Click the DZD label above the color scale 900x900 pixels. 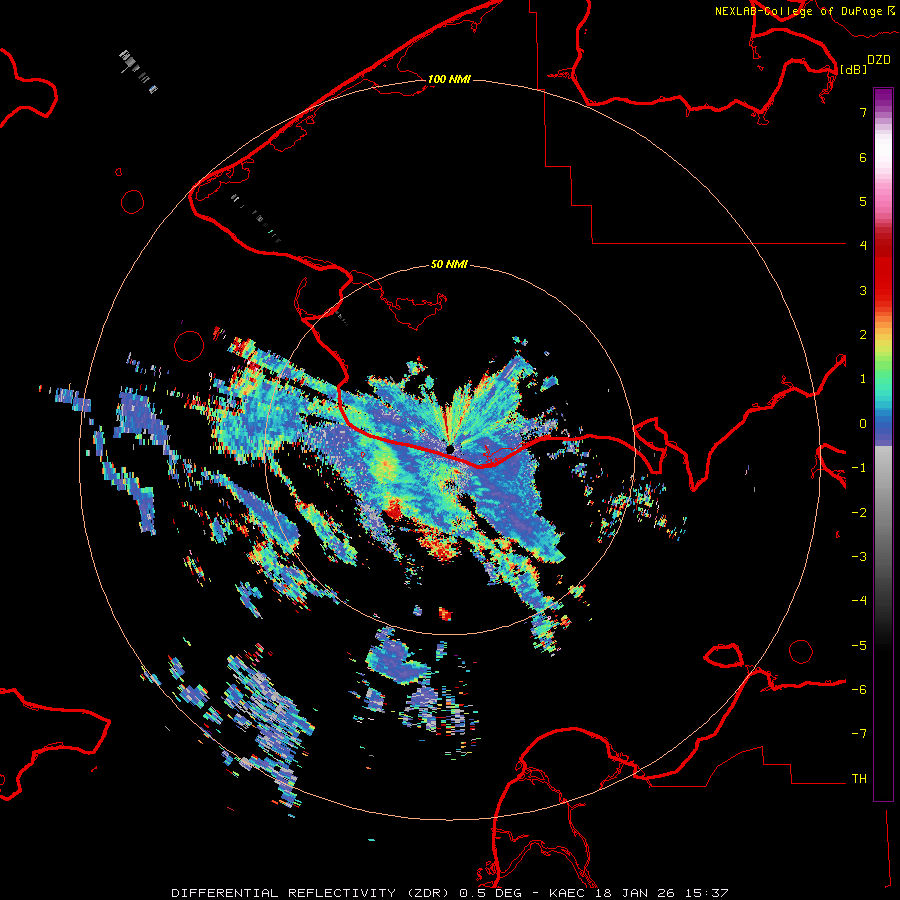[879, 60]
